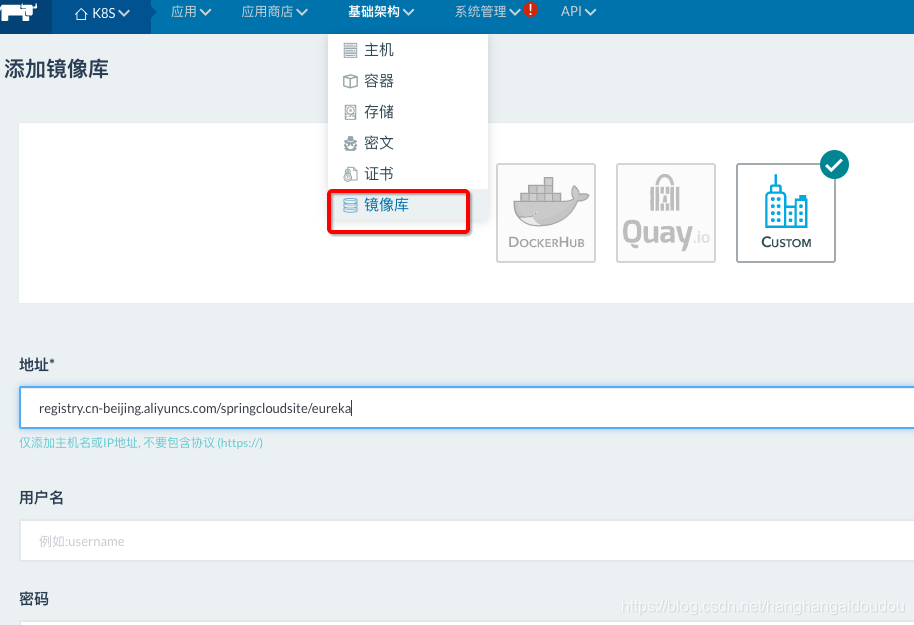Open the API dropdown menu
This screenshot has height=625, width=914.
578,12
